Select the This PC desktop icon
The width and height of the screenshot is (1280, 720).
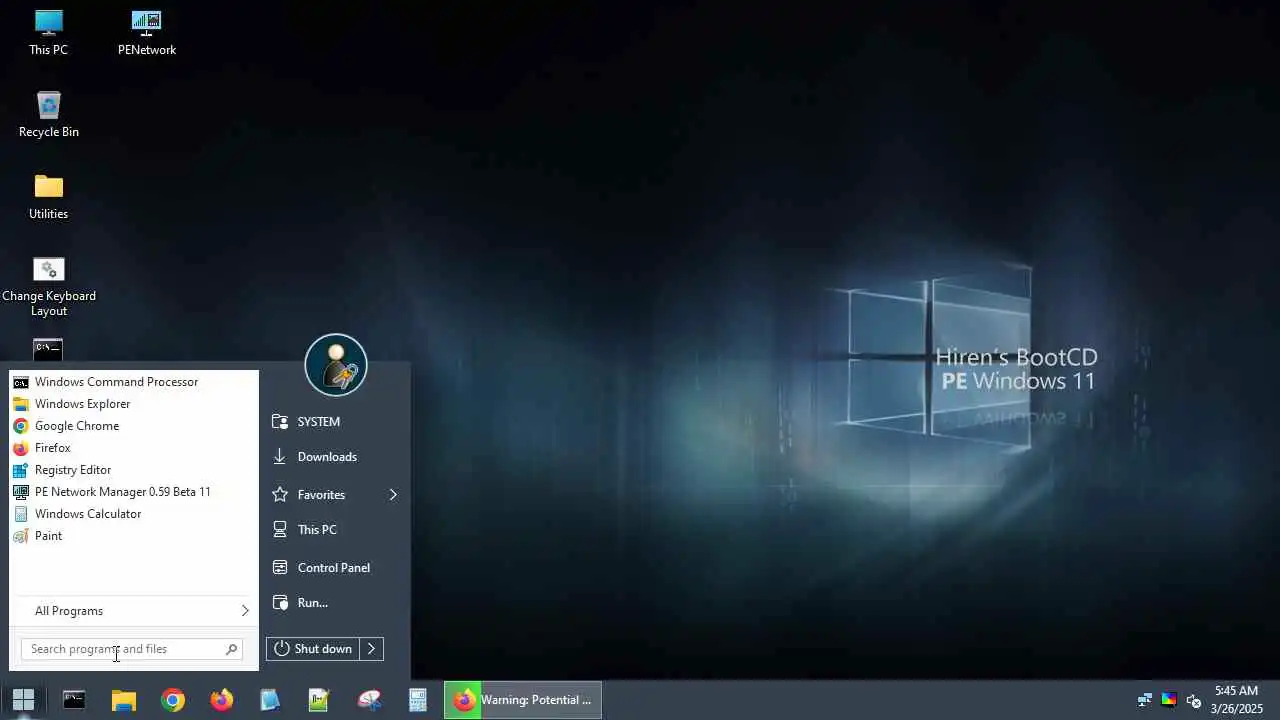click(48, 33)
